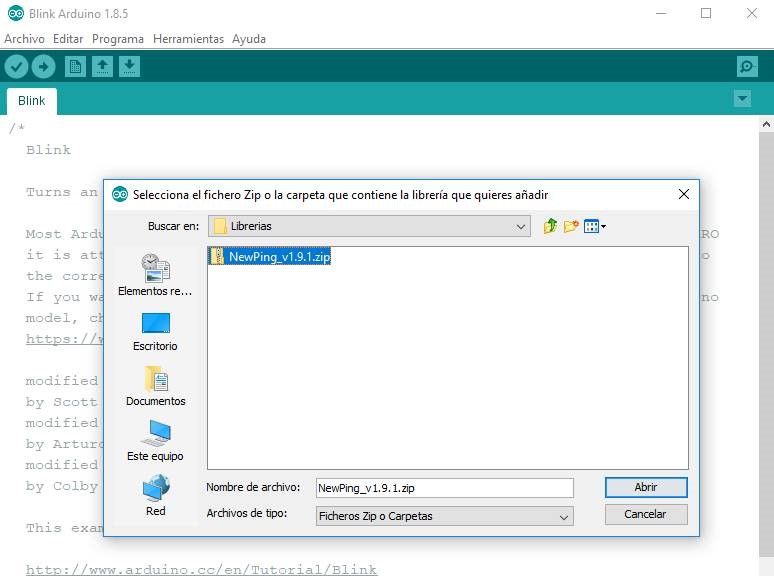Screen dimensions: 774x576
Task: Click the Save sketch down-arrow icon
Action: point(129,67)
